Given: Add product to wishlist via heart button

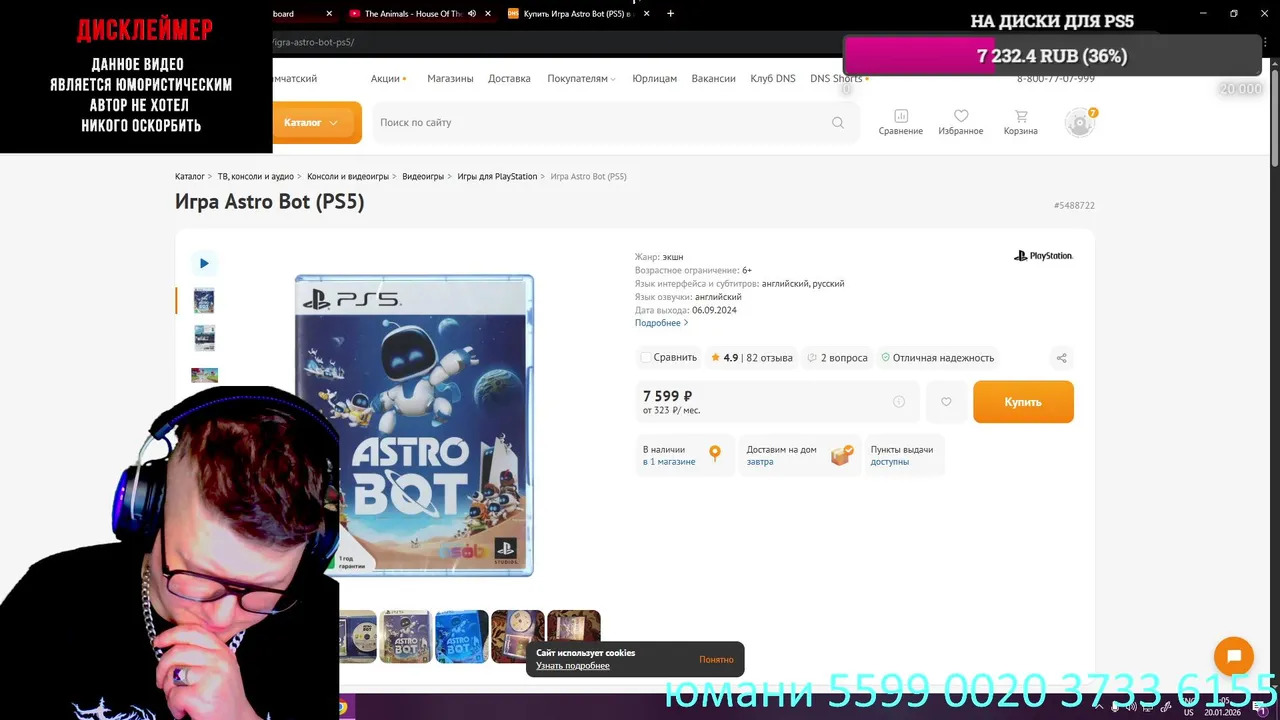Looking at the screenshot, I should tap(946, 402).
